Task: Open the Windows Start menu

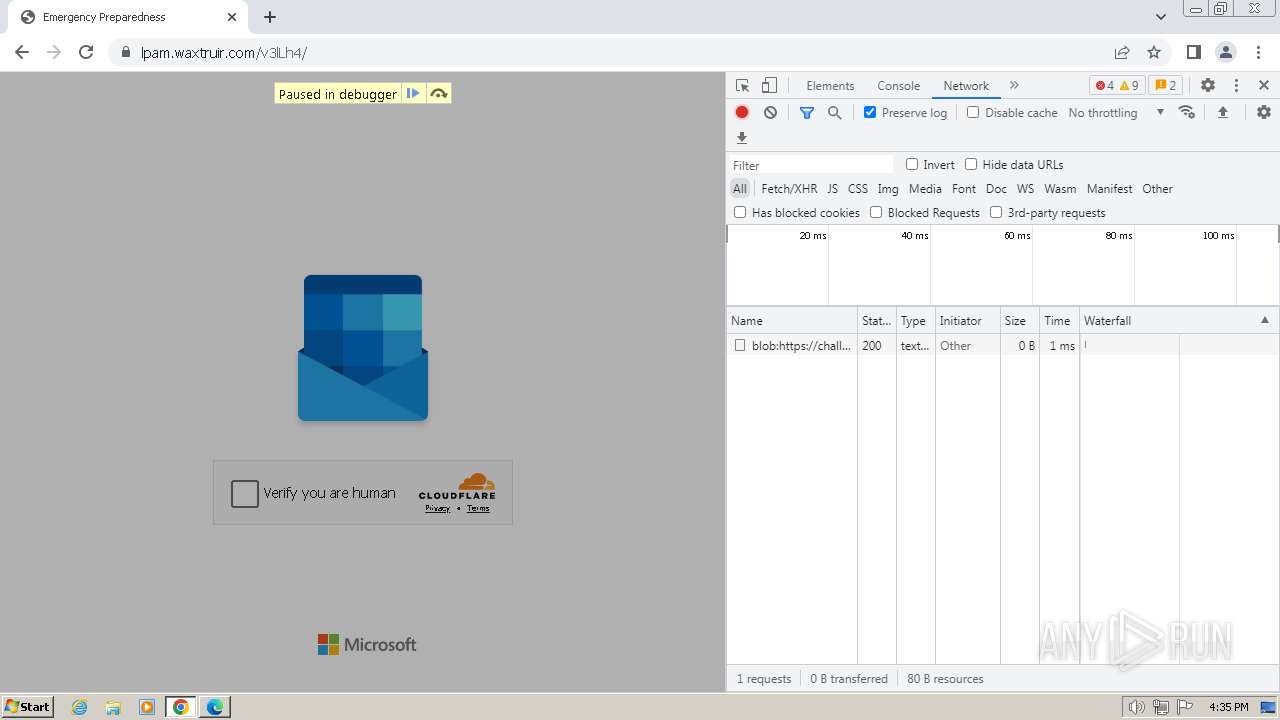Action: tap(28, 706)
